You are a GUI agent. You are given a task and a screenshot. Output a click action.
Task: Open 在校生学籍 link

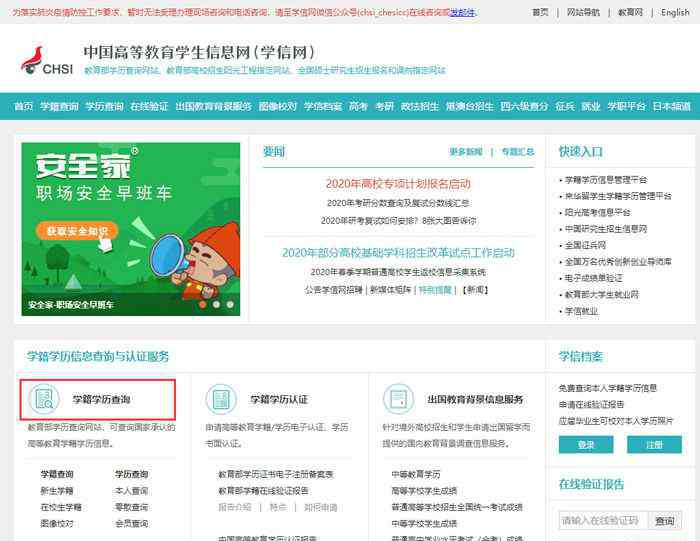point(61,507)
